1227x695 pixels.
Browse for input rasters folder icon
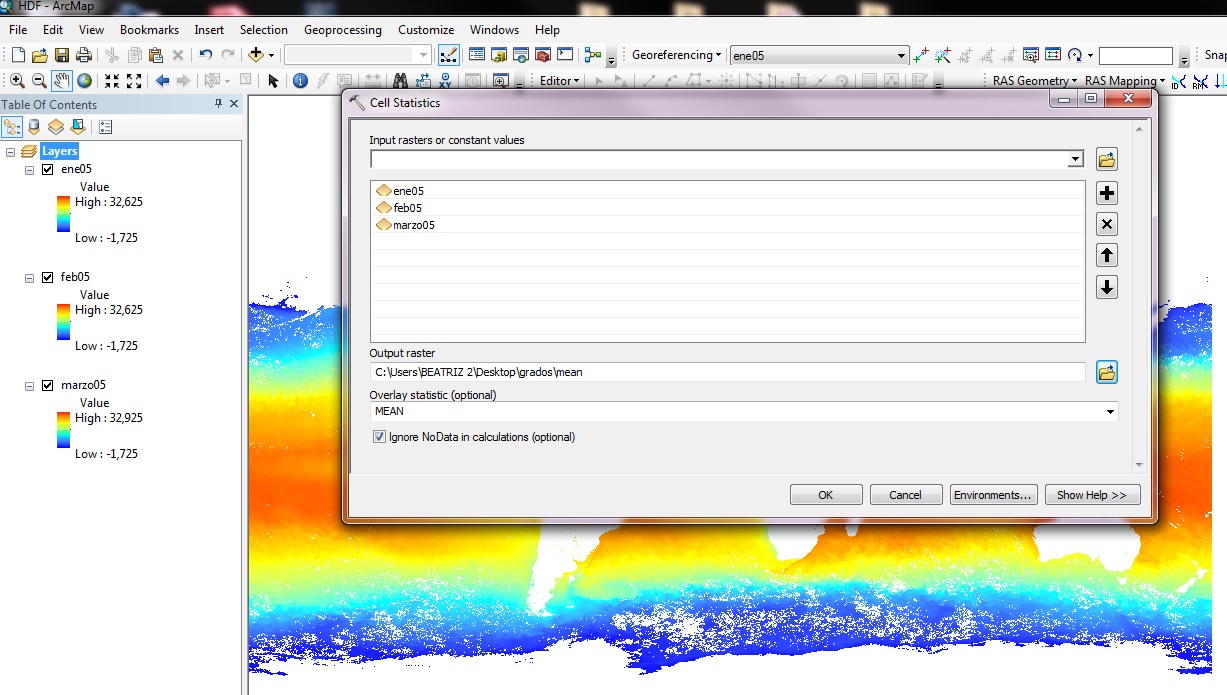1106,159
